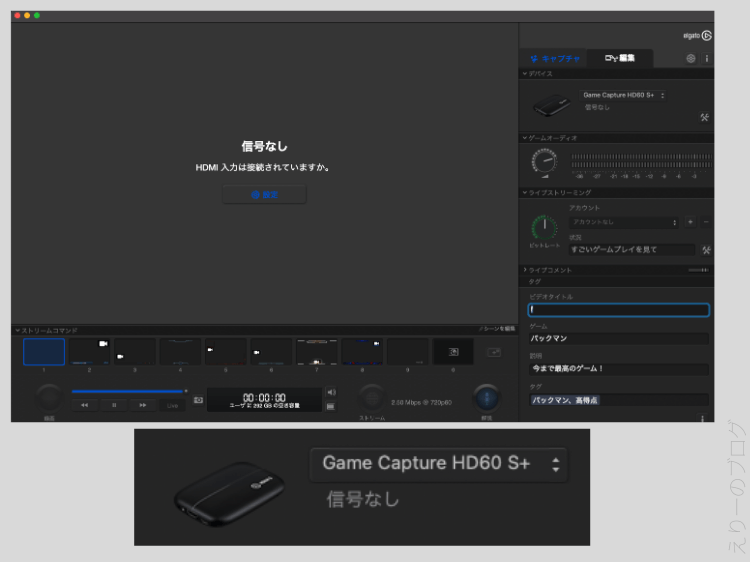750x562 pixels.
Task: Switch to the 編集 tab
Action: tap(620, 58)
